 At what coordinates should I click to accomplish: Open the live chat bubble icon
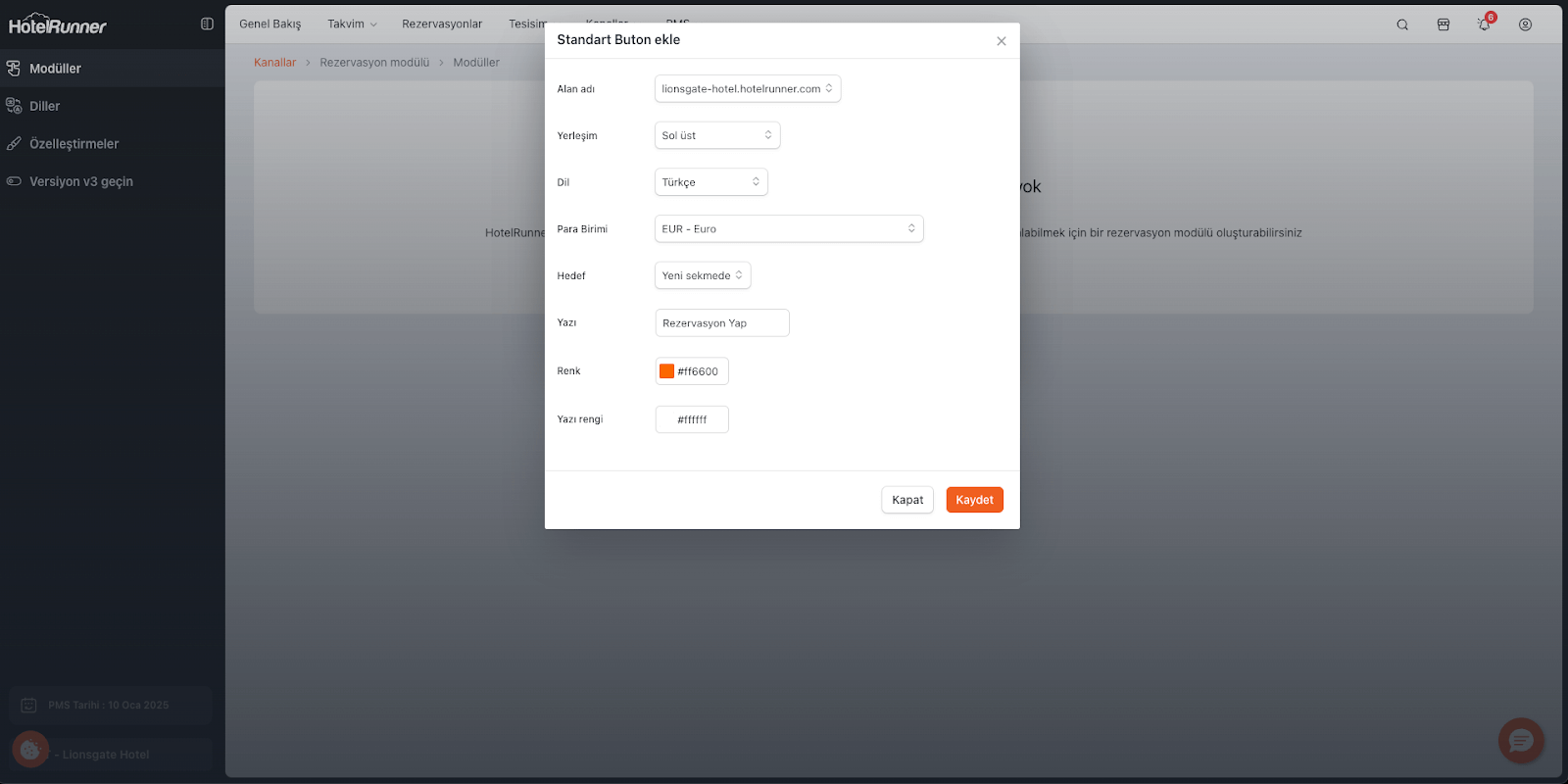[1521, 741]
